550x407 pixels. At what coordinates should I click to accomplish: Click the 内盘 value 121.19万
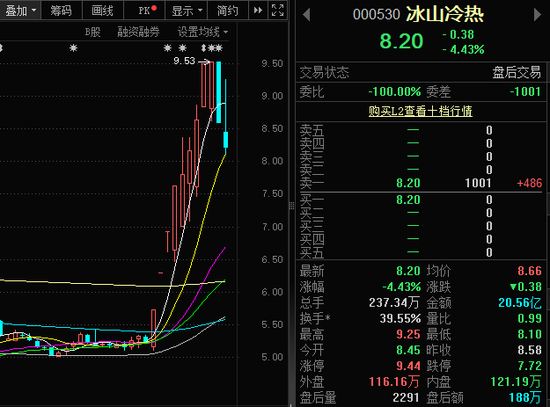pyautogui.click(x=516, y=382)
